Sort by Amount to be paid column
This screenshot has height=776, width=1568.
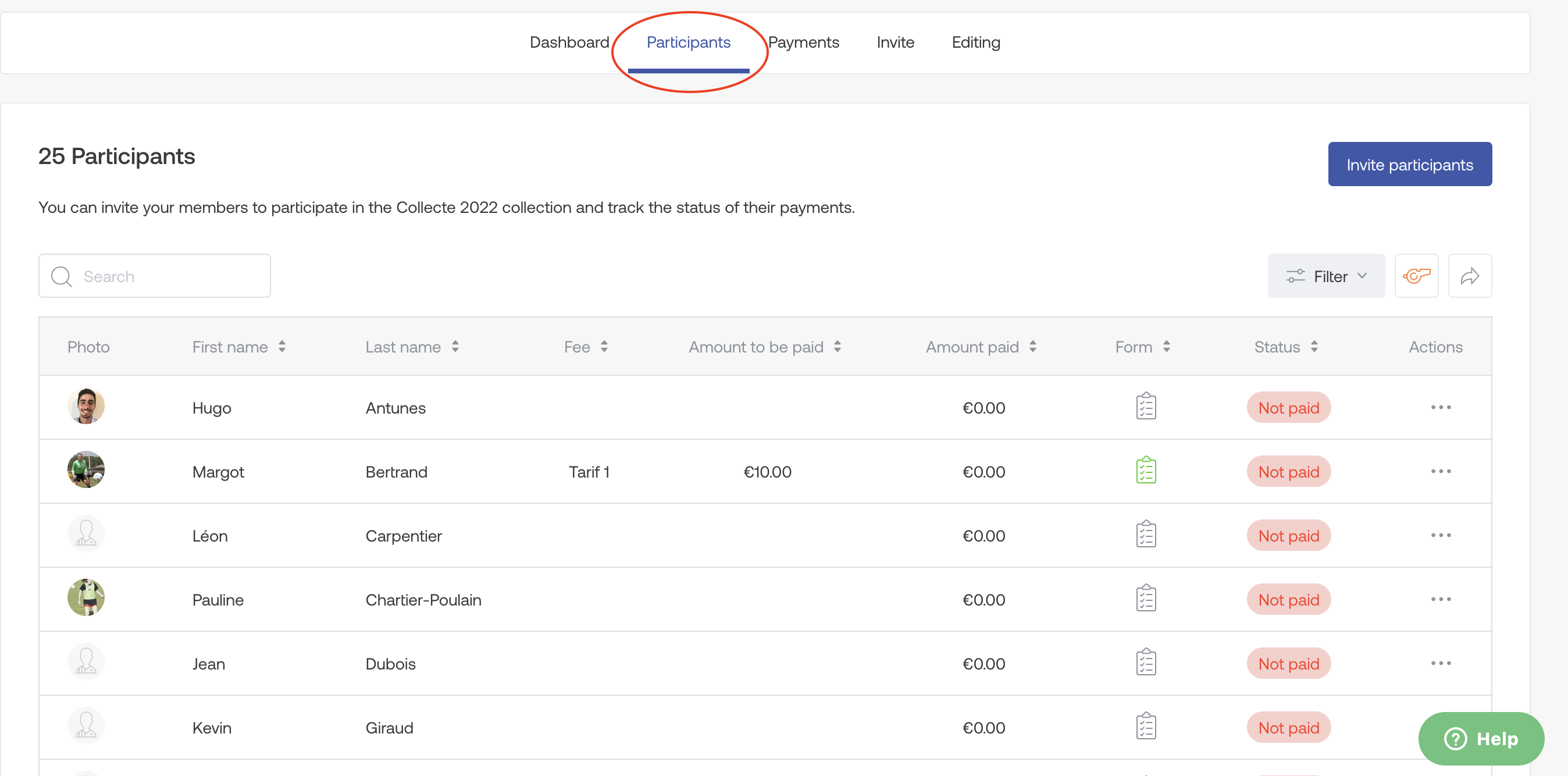764,346
